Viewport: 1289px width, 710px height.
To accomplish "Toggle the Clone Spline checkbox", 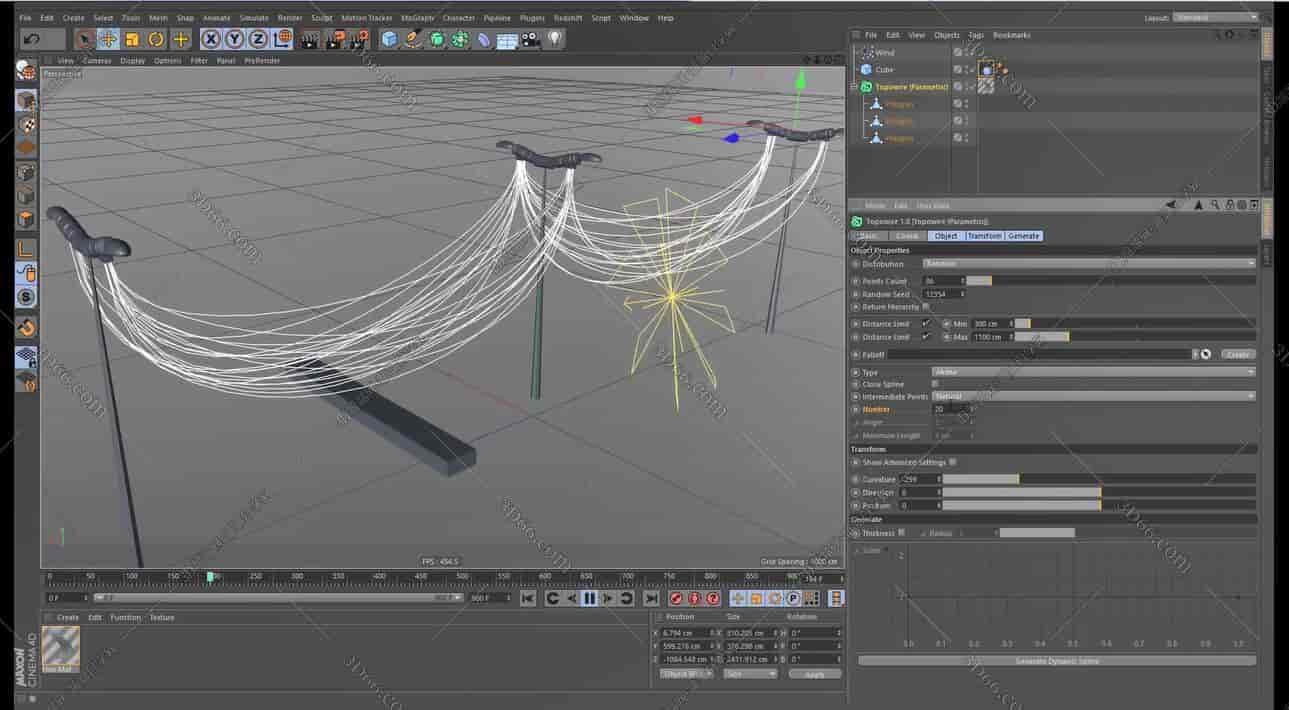I will click(936, 384).
